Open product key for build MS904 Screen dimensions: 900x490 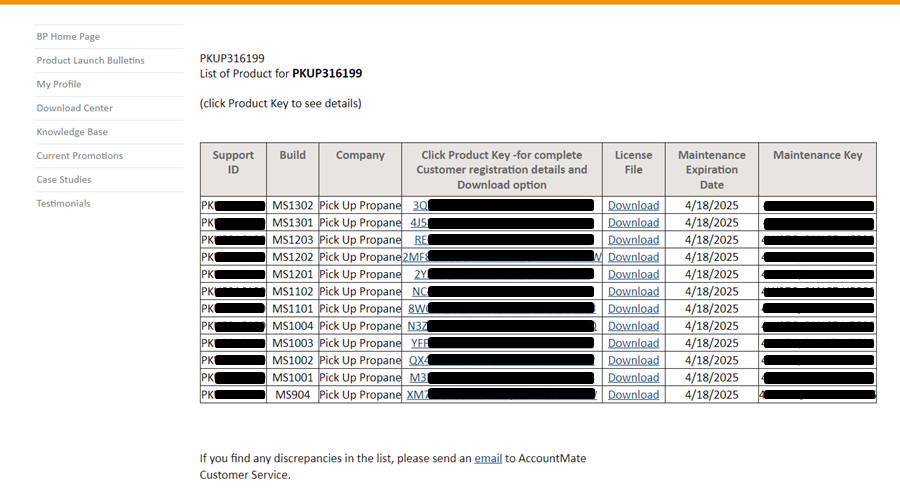(x=417, y=395)
